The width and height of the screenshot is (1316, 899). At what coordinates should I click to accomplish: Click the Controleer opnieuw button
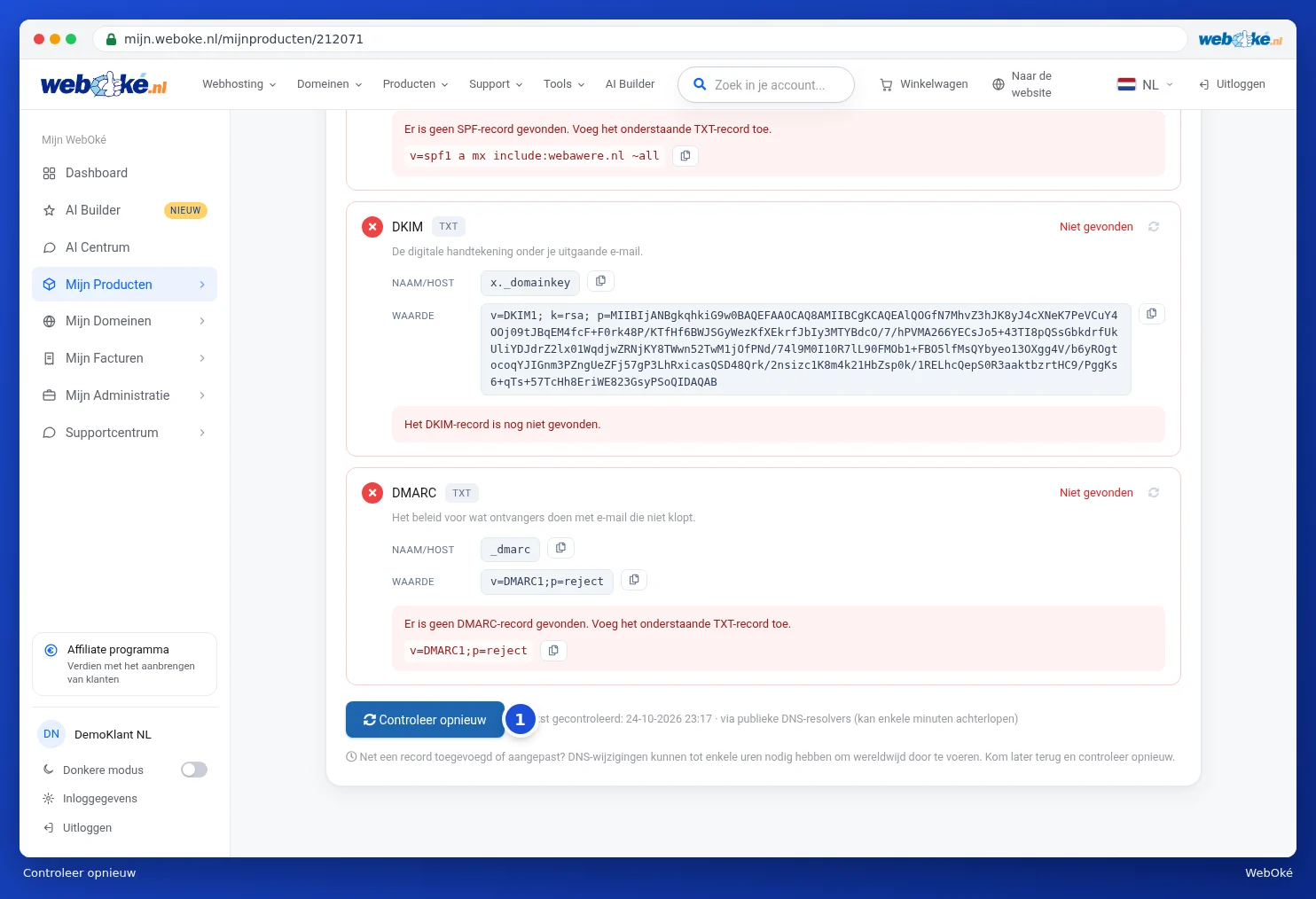point(425,720)
